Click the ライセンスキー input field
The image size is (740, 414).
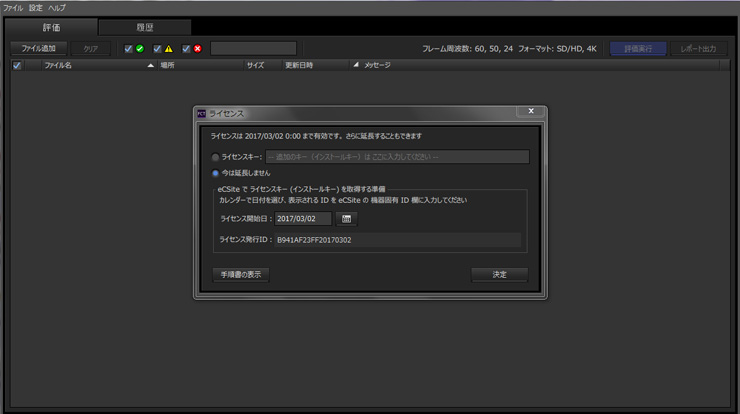[396, 157]
